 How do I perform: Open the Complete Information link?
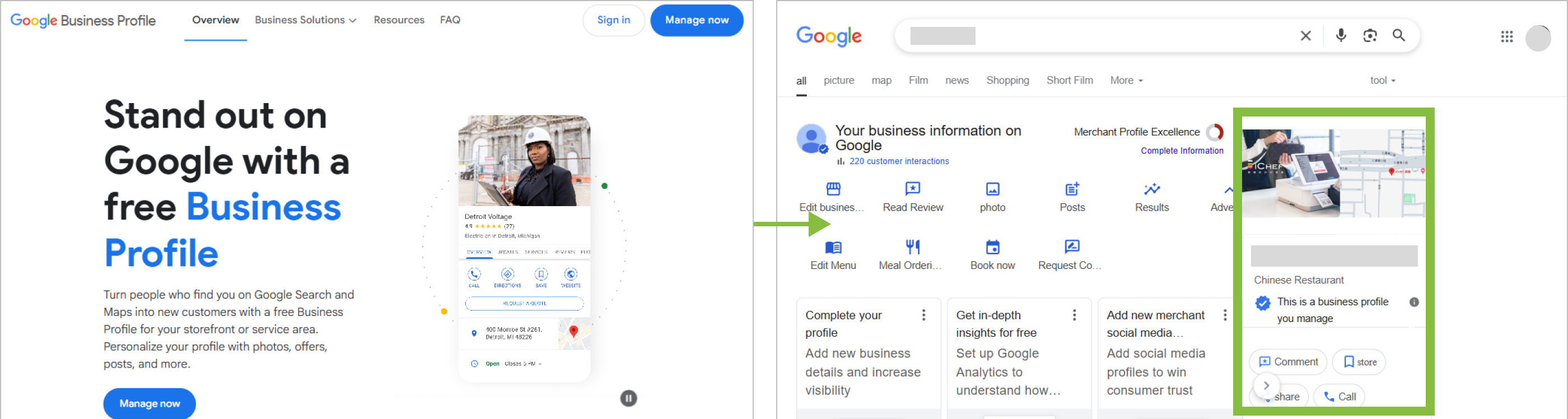click(x=1182, y=151)
